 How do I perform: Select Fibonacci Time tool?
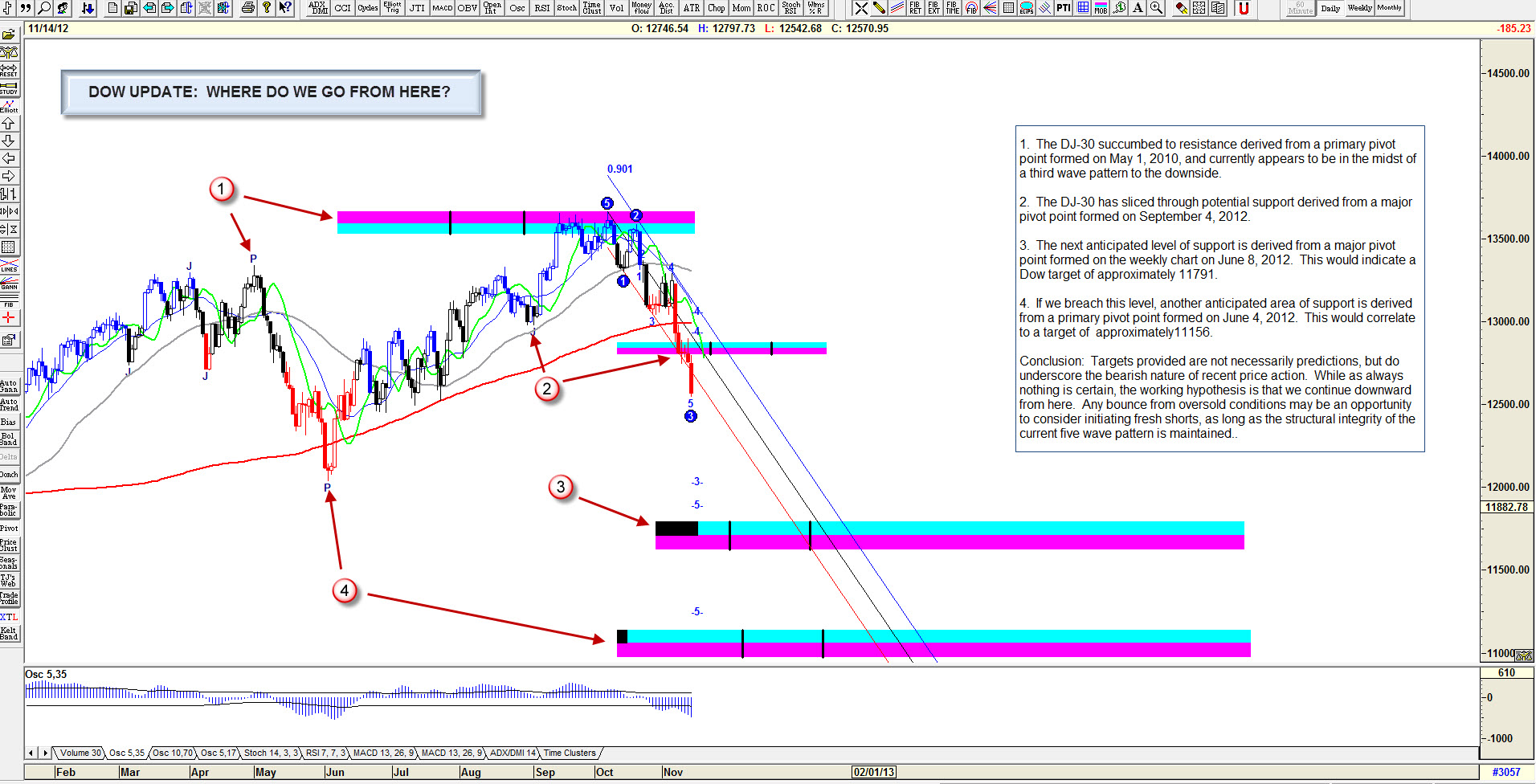[952, 8]
